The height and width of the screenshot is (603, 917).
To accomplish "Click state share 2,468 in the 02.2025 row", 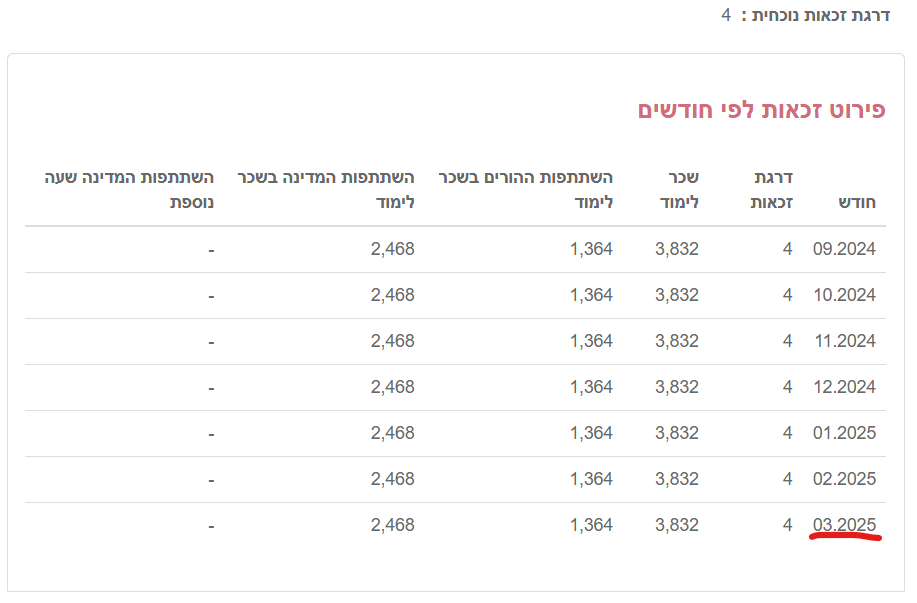I will (392, 479).
